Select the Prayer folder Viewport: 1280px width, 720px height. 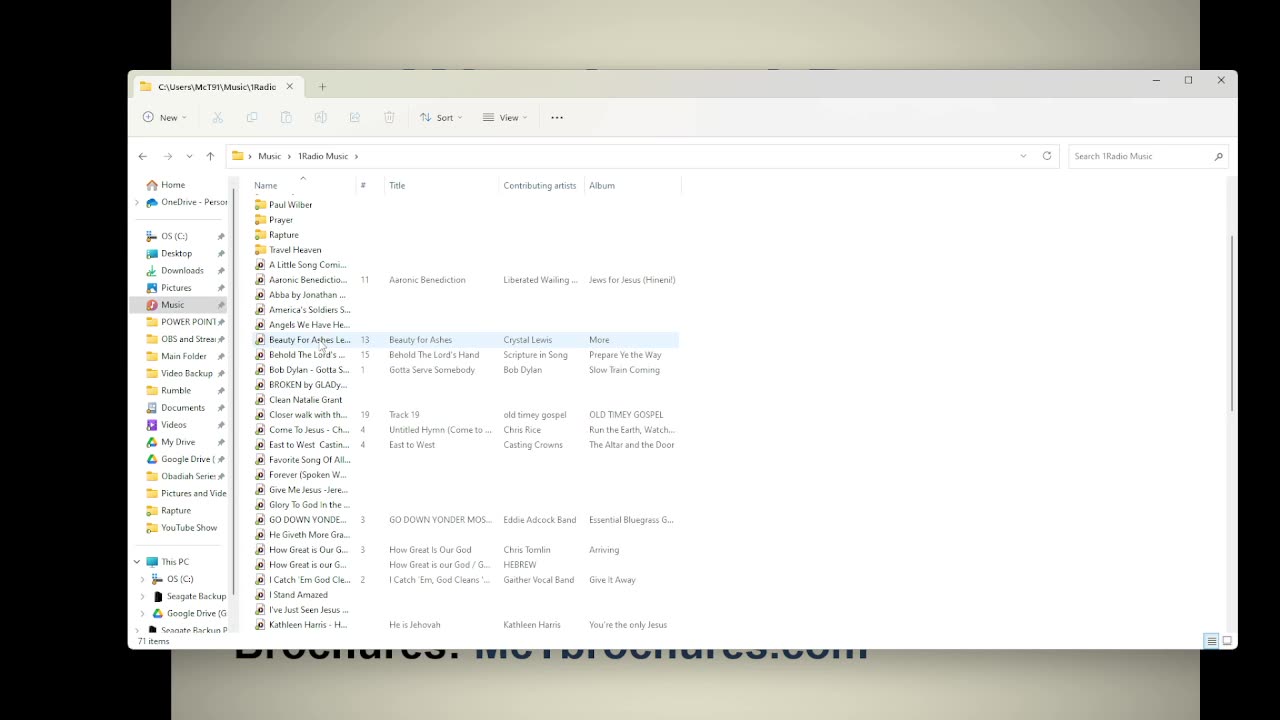coord(274,220)
